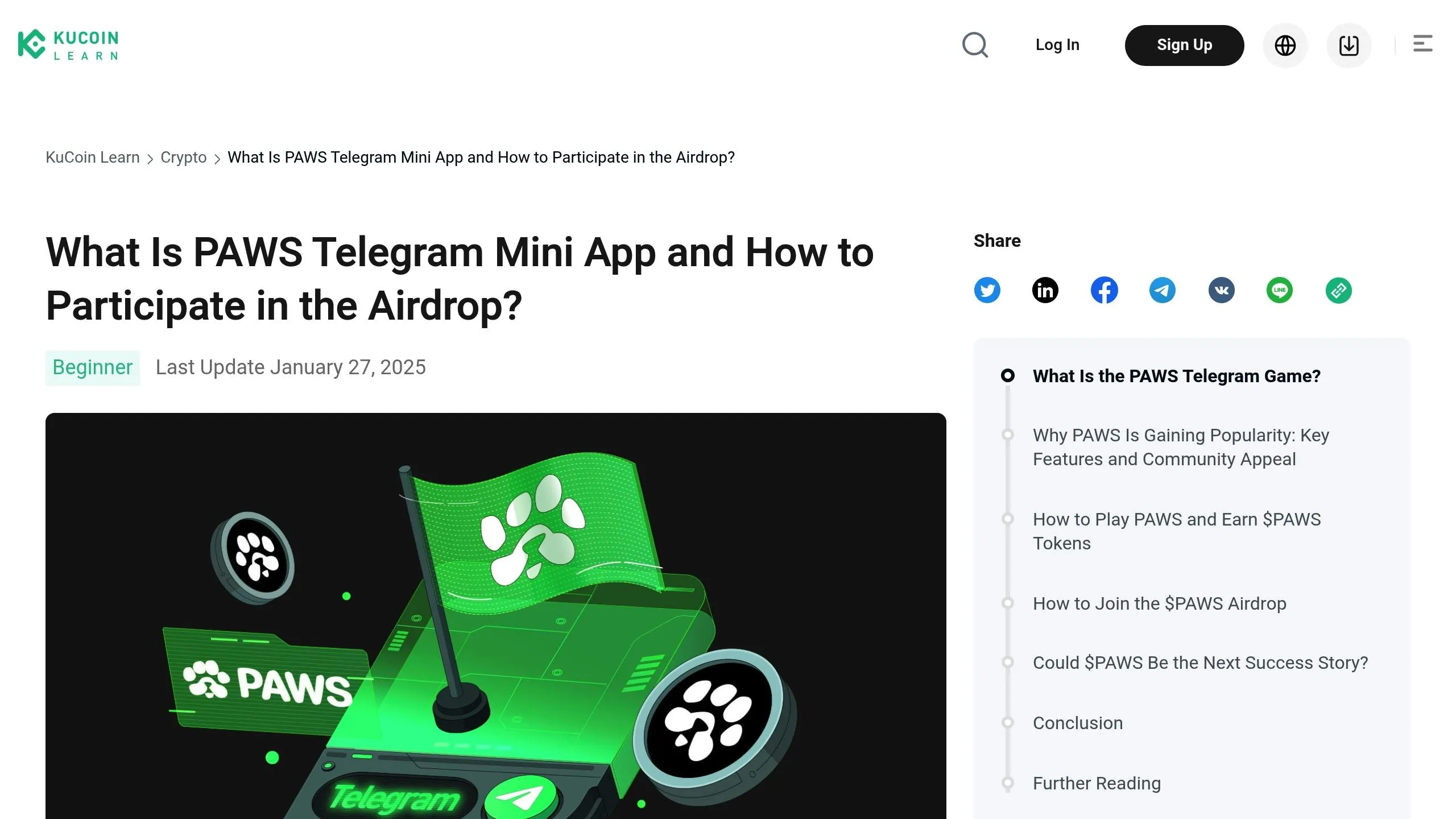The width and height of the screenshot is (1456, 819).
Task: Share article on LinkedIn
Action: coord(1045,290)
